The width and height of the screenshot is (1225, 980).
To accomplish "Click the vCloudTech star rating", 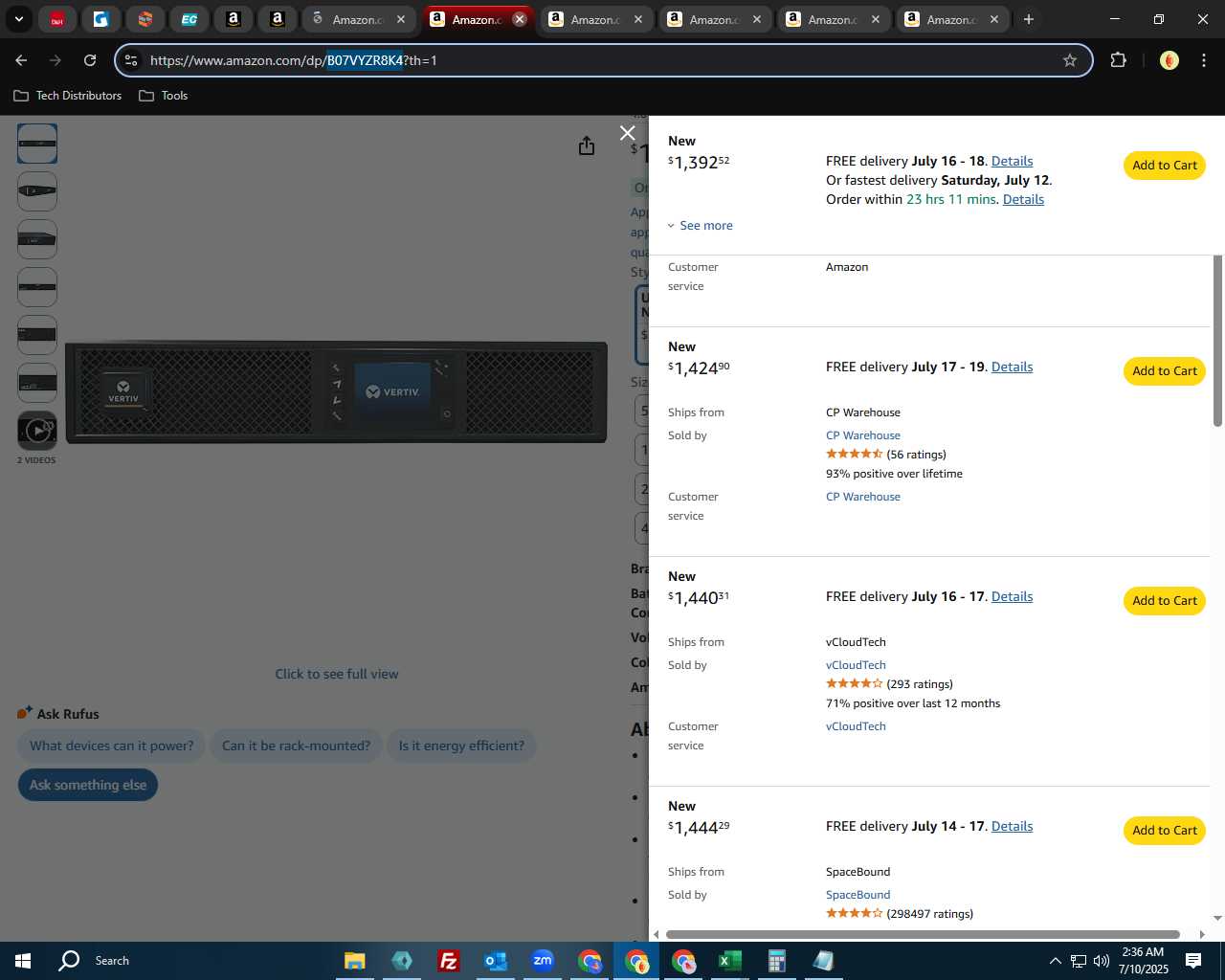I will (x=854, y=683).
